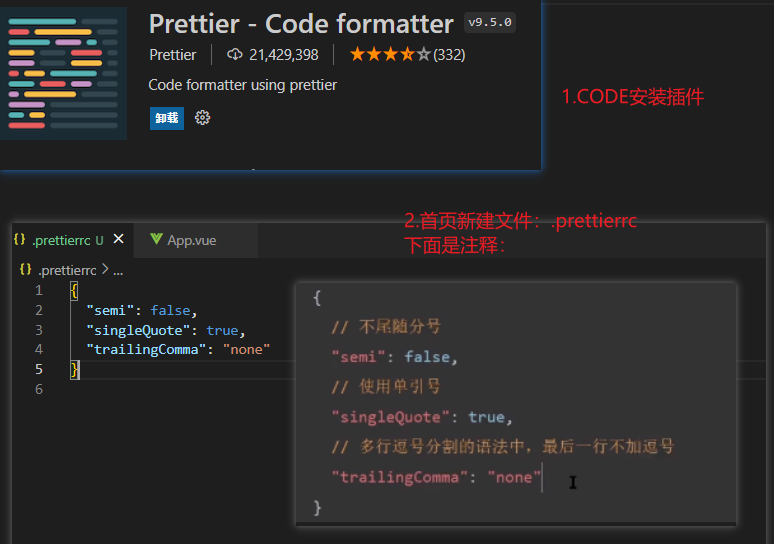Click "singleQuote": true in popup snippet
774x544 pixels.
pyautogui.click(x=422, y=417)
